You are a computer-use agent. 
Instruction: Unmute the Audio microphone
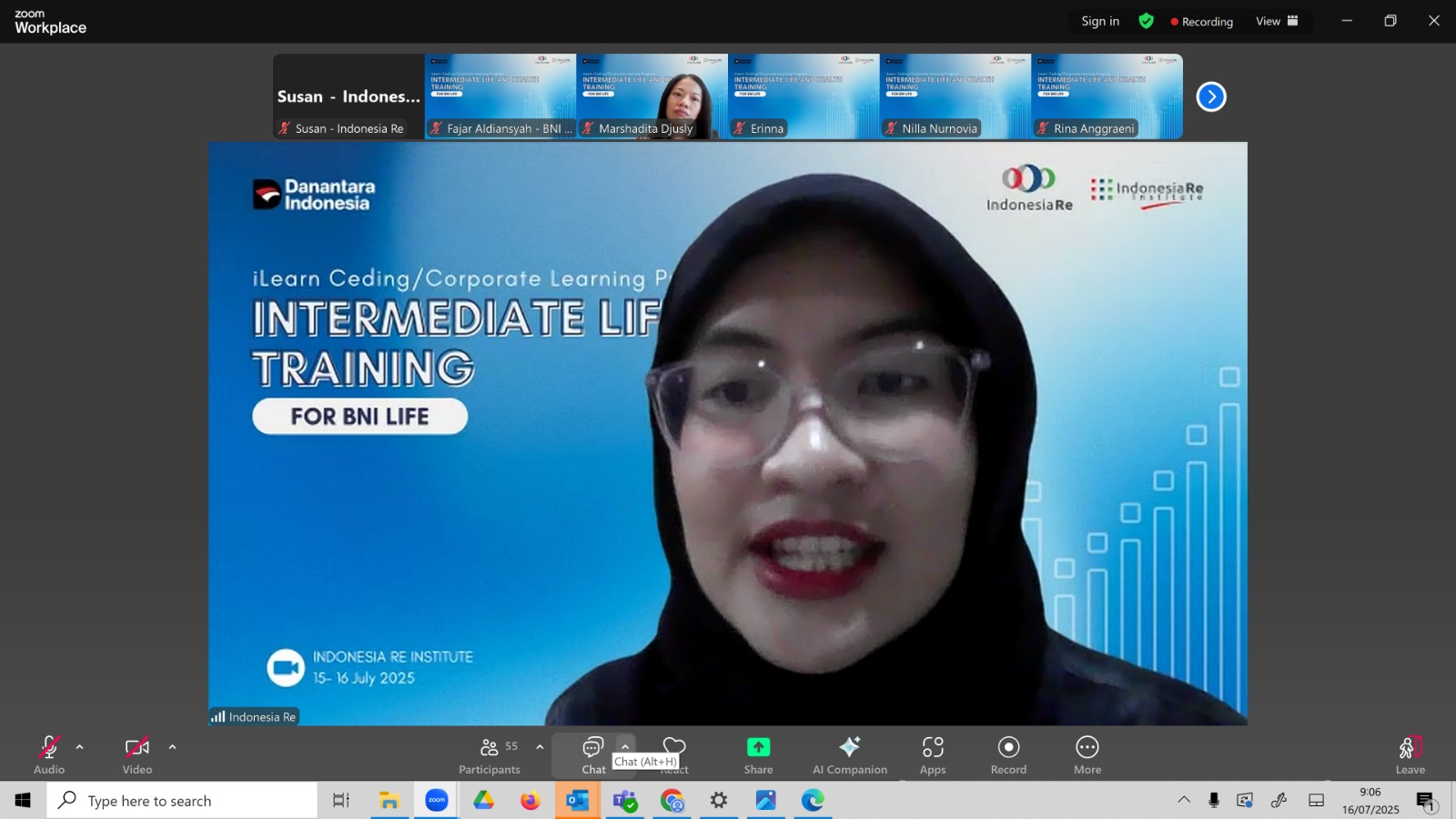pyautogui.click(x=49, y=755)
